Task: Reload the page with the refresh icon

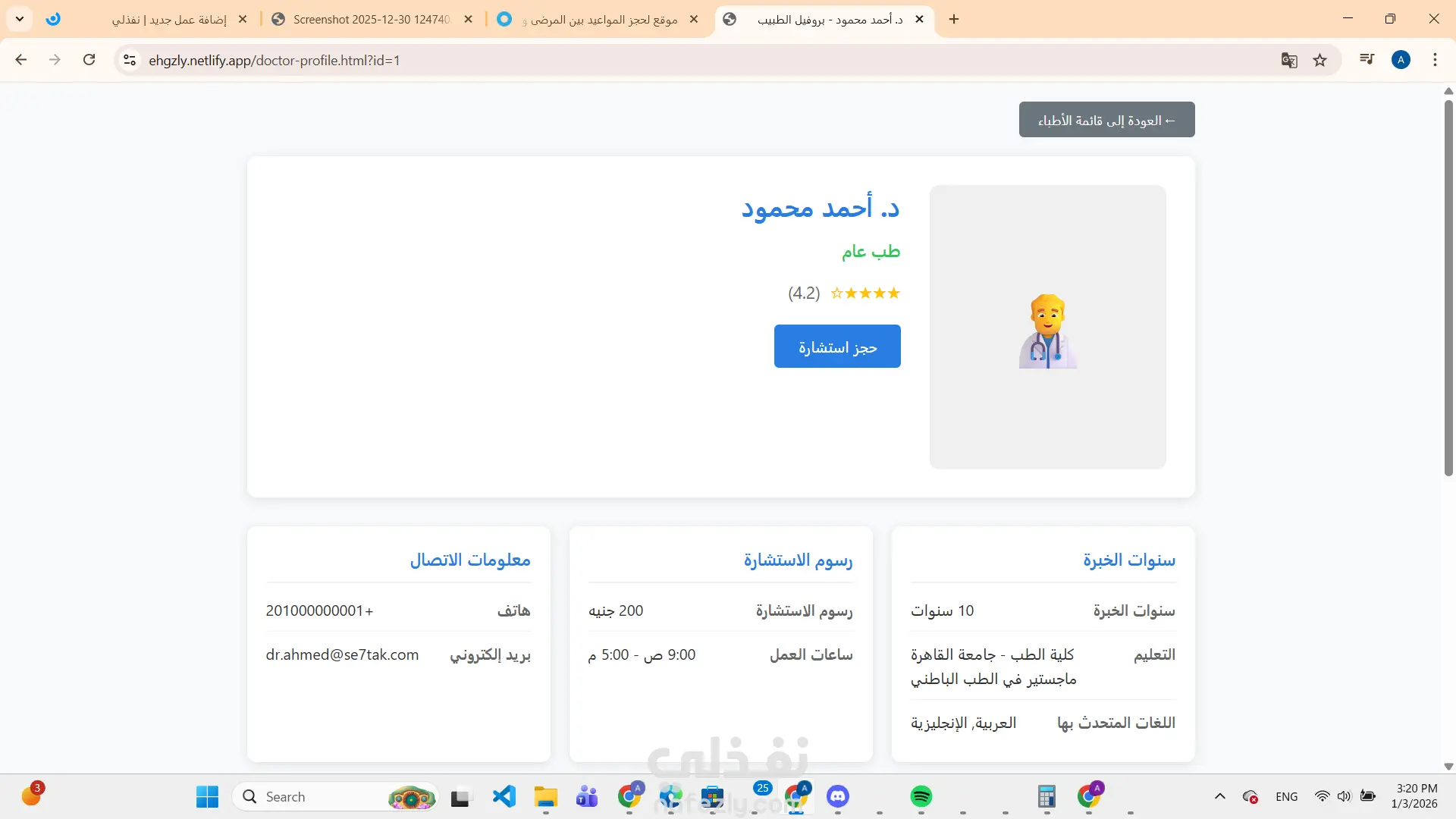Action: click(x=89, y=60)
